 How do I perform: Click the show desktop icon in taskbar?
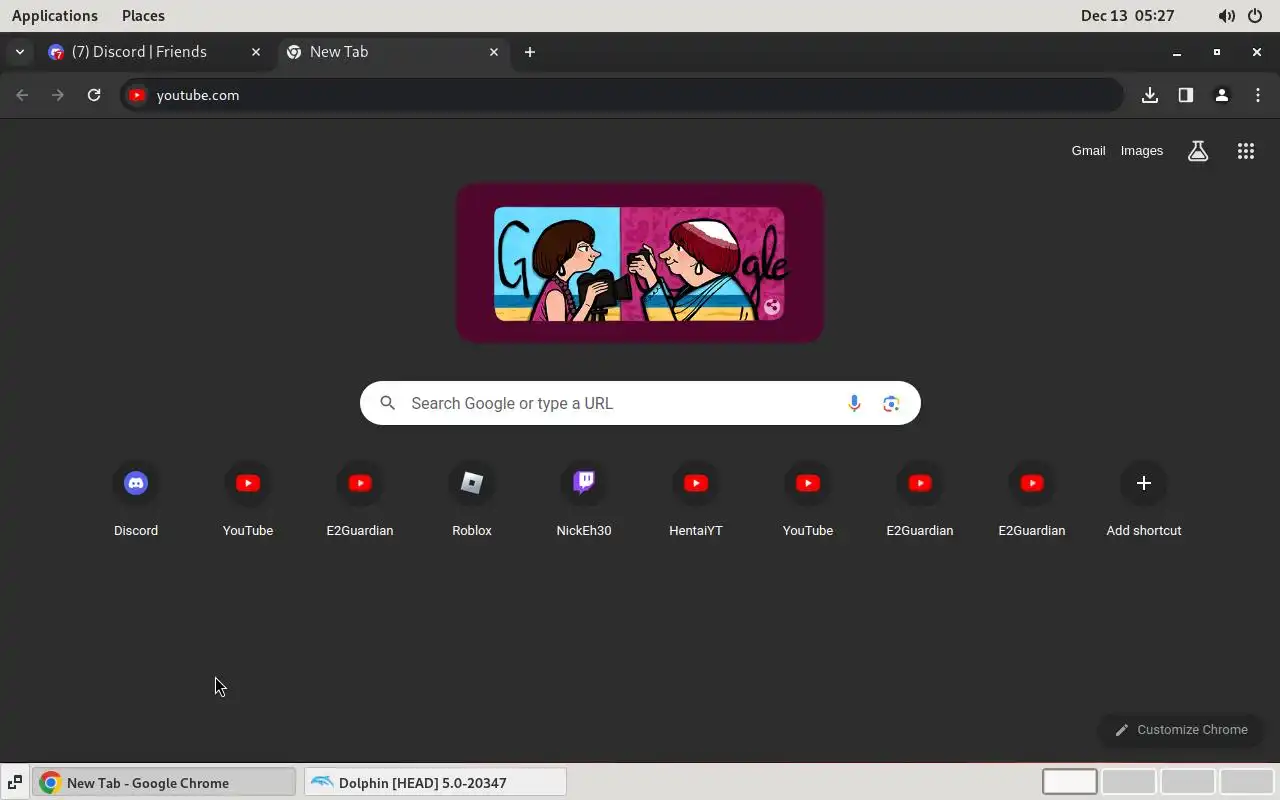tap(15, 782)
